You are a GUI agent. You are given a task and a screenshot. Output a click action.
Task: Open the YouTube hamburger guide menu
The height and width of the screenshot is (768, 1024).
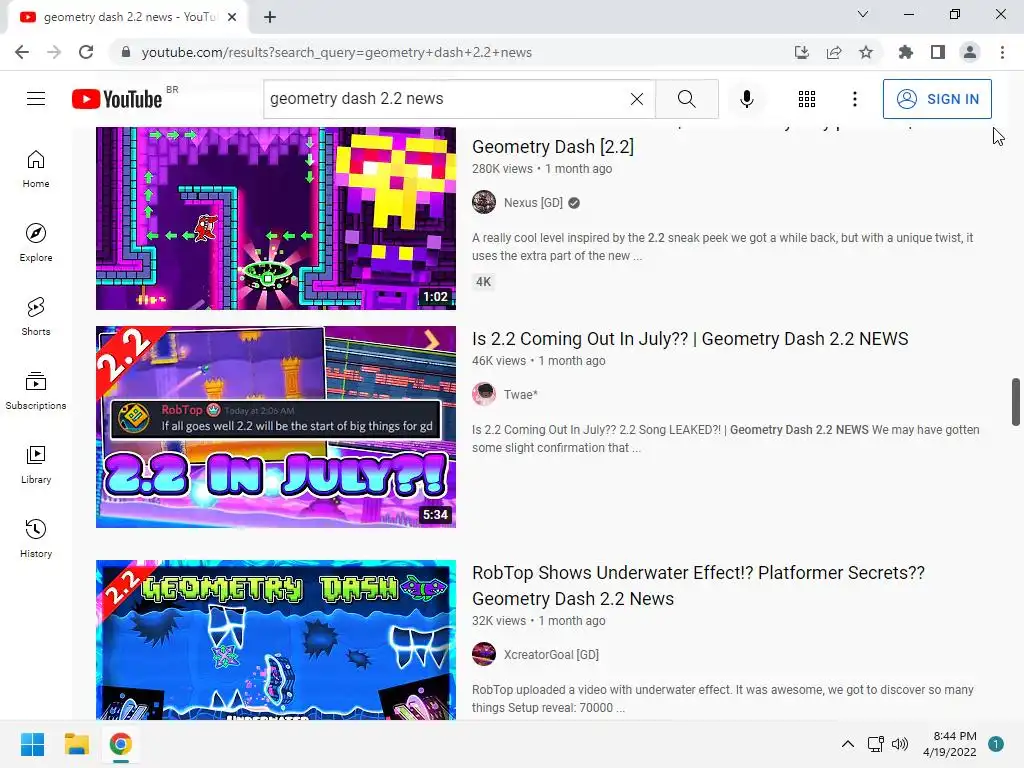click(36, 99)
